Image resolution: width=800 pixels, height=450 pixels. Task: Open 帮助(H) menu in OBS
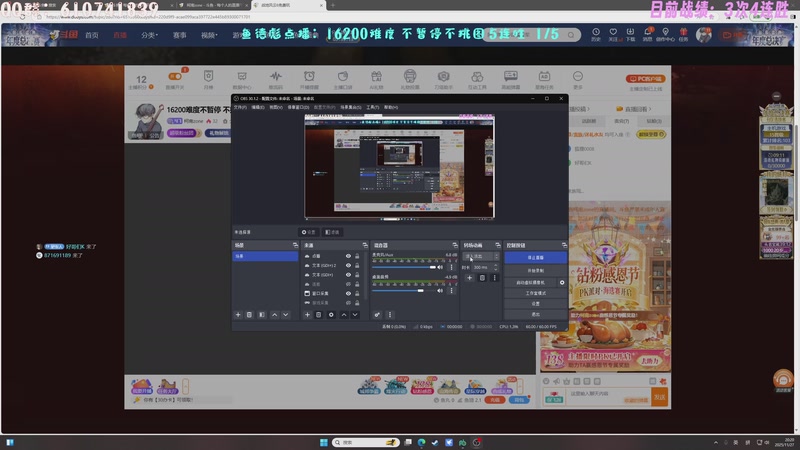pyautogui.click(x=391, y=107)
